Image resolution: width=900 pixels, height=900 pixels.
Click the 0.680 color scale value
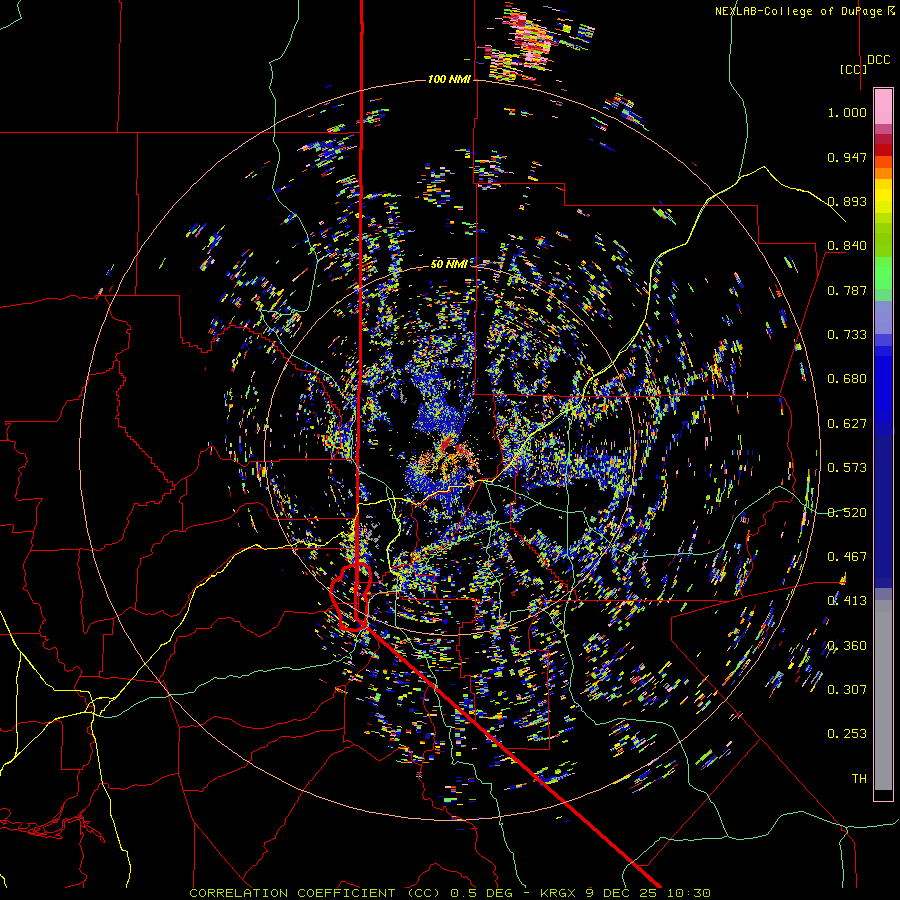pyautogui.click(x=847, y=379)
